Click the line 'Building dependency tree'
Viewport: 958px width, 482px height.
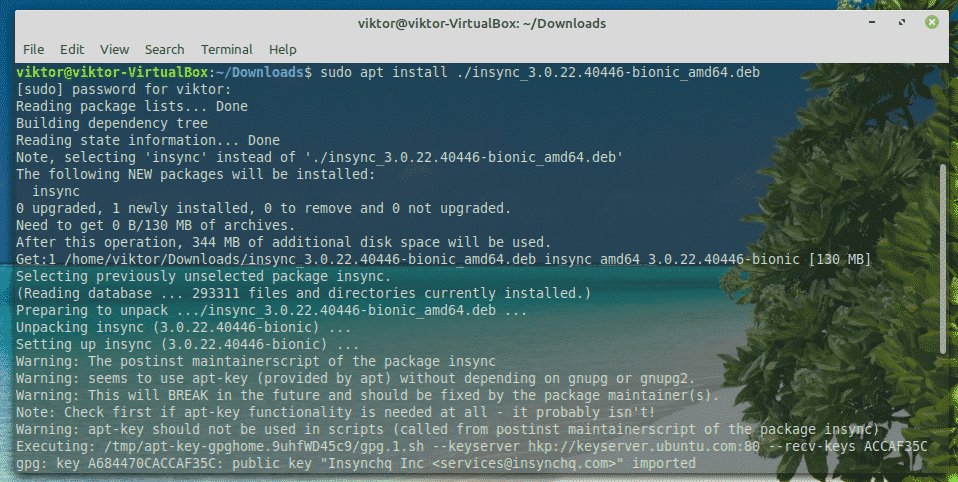pyautogui.click(x=112, y=123)
